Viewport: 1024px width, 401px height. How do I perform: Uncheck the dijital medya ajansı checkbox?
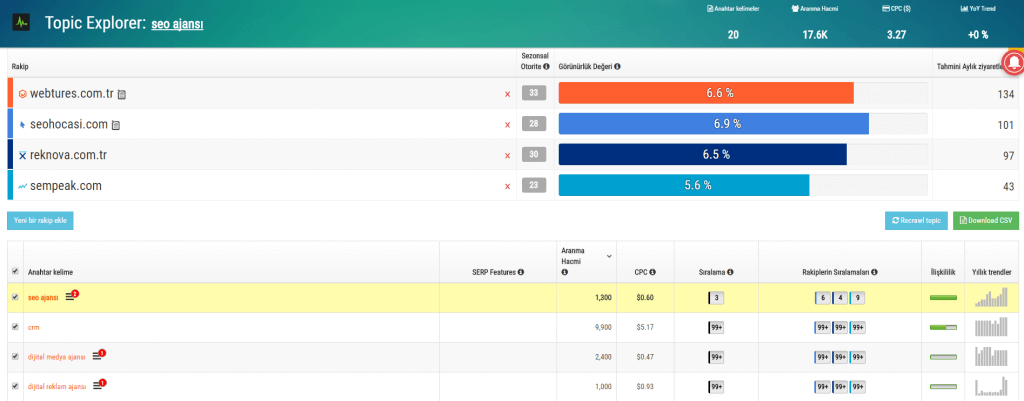pos(15,357)
